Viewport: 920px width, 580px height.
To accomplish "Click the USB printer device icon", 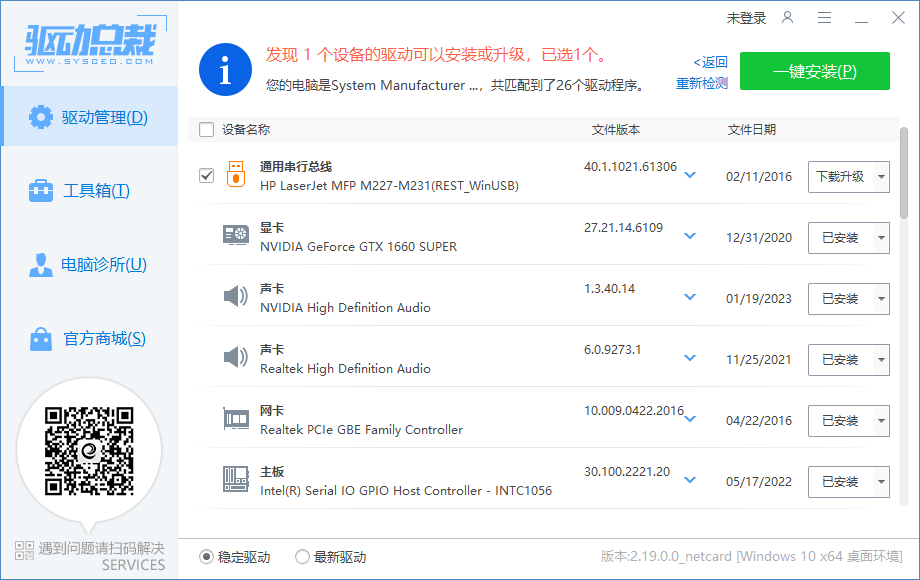I will point(236,175).
